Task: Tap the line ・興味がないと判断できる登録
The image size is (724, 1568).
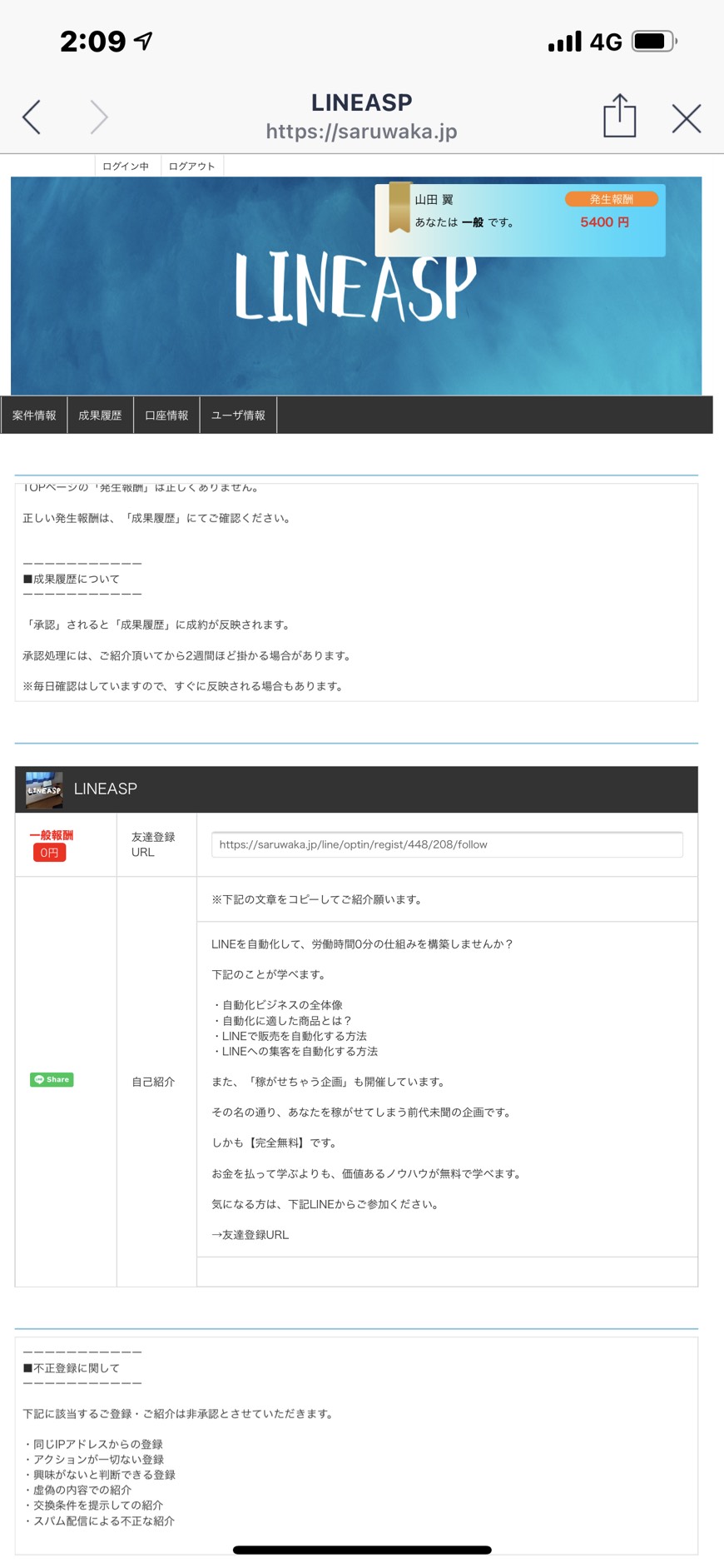Action: pos(99,1474)
